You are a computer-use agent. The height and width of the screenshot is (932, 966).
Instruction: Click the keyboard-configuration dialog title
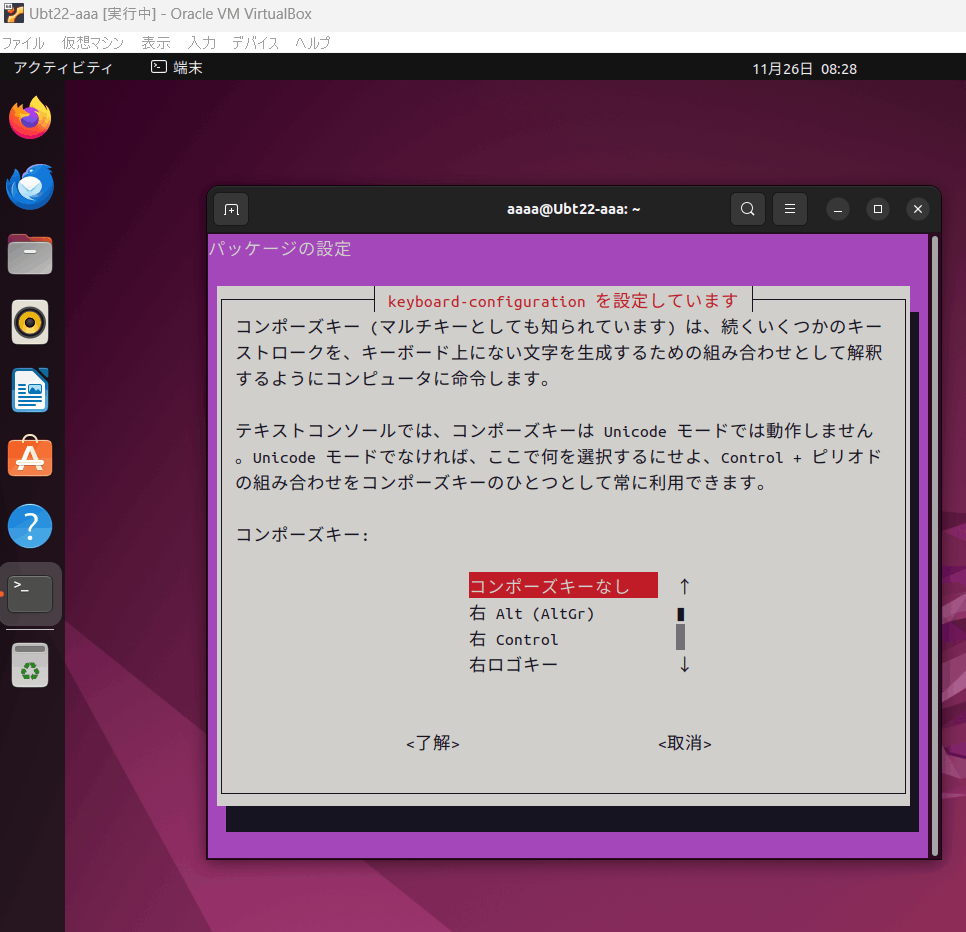pyautogui.click(x=562, y=301)
